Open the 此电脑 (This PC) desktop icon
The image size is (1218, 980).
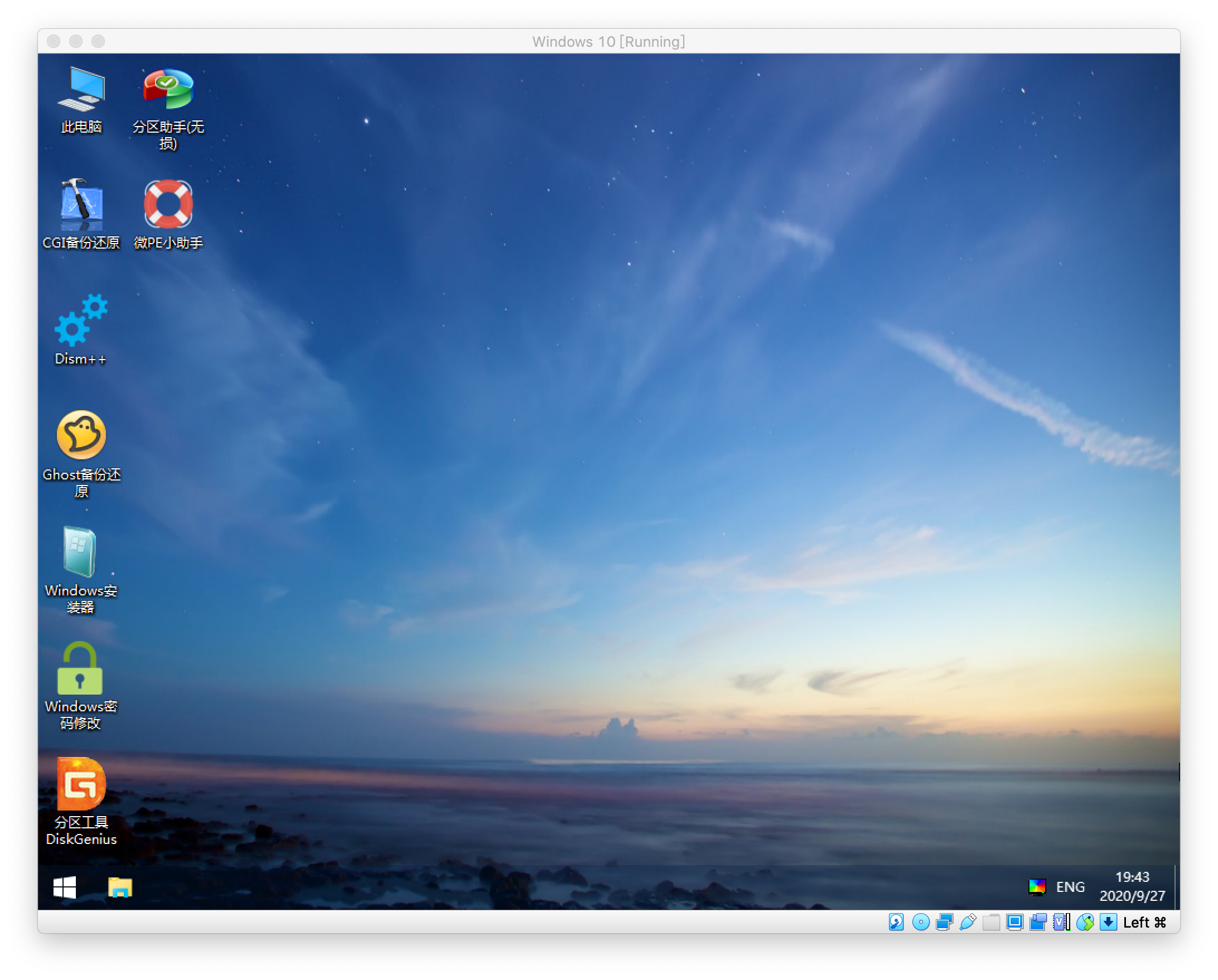click(x=81, y=90)
